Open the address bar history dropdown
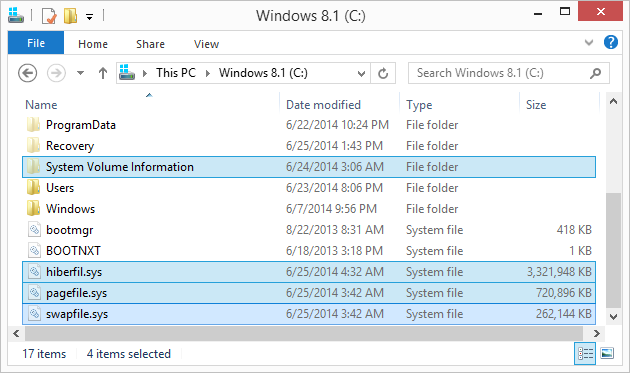The image size is (630, 373). tap(361, 74)
